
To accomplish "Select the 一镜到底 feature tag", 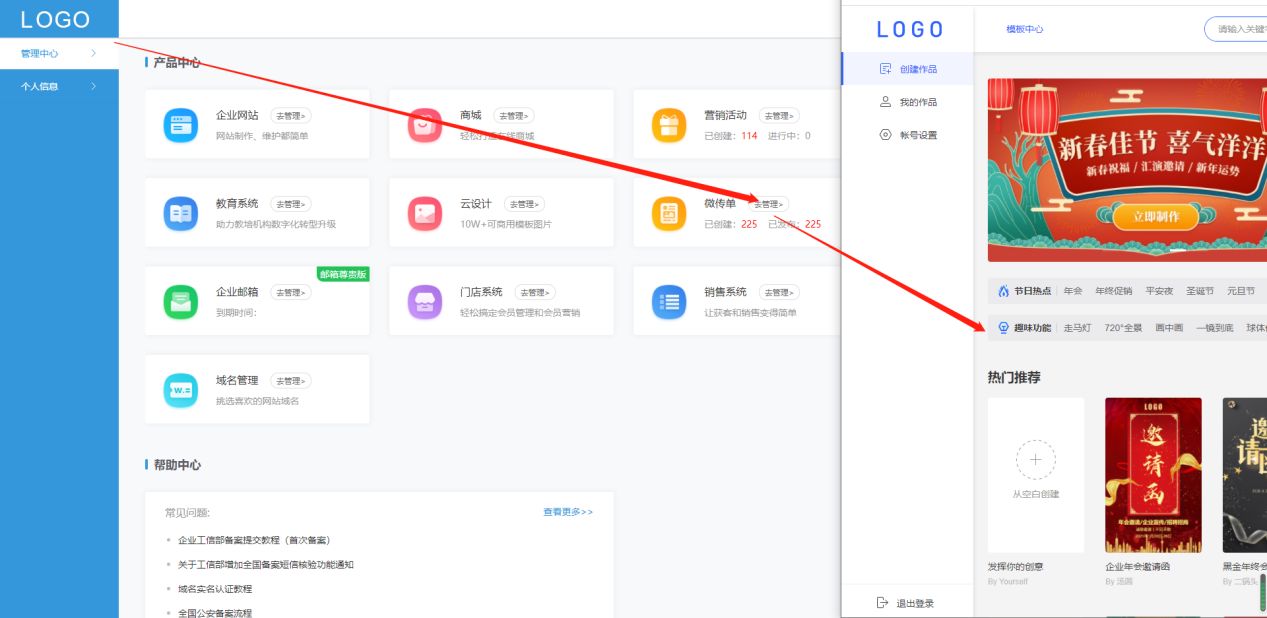I will pyautogui.click(x=1214, y=327).
